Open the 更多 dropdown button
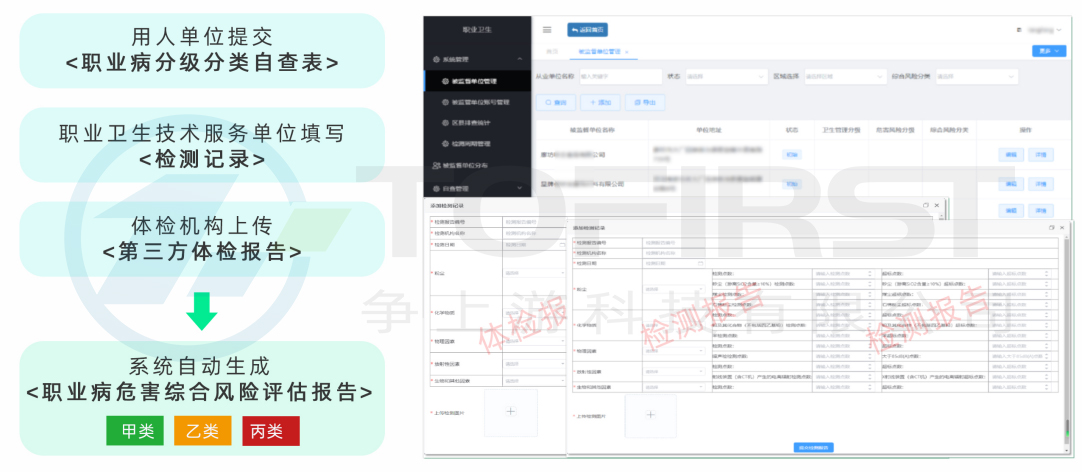 [1049, 51]
